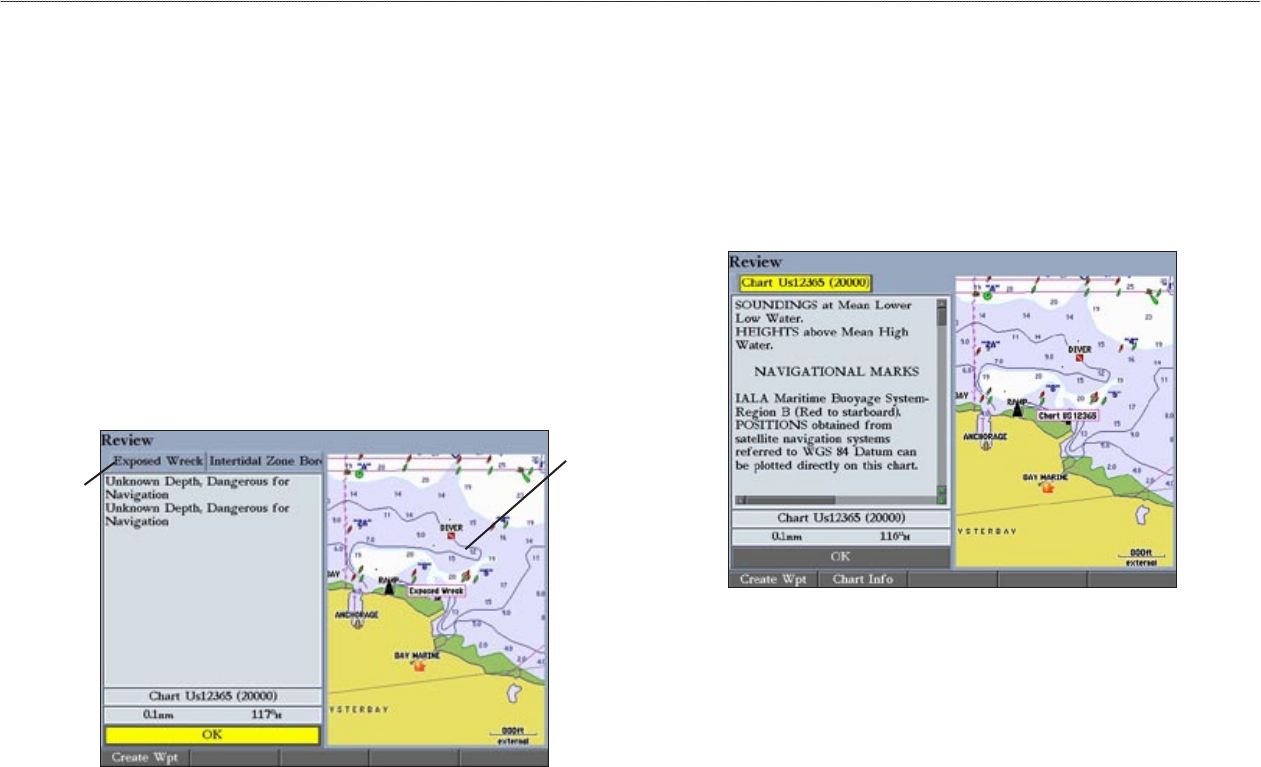Click the ANCHORAGE anchor icon on Chart Info map
This screenshot has width=1261, height=767.
coord(985,446)
